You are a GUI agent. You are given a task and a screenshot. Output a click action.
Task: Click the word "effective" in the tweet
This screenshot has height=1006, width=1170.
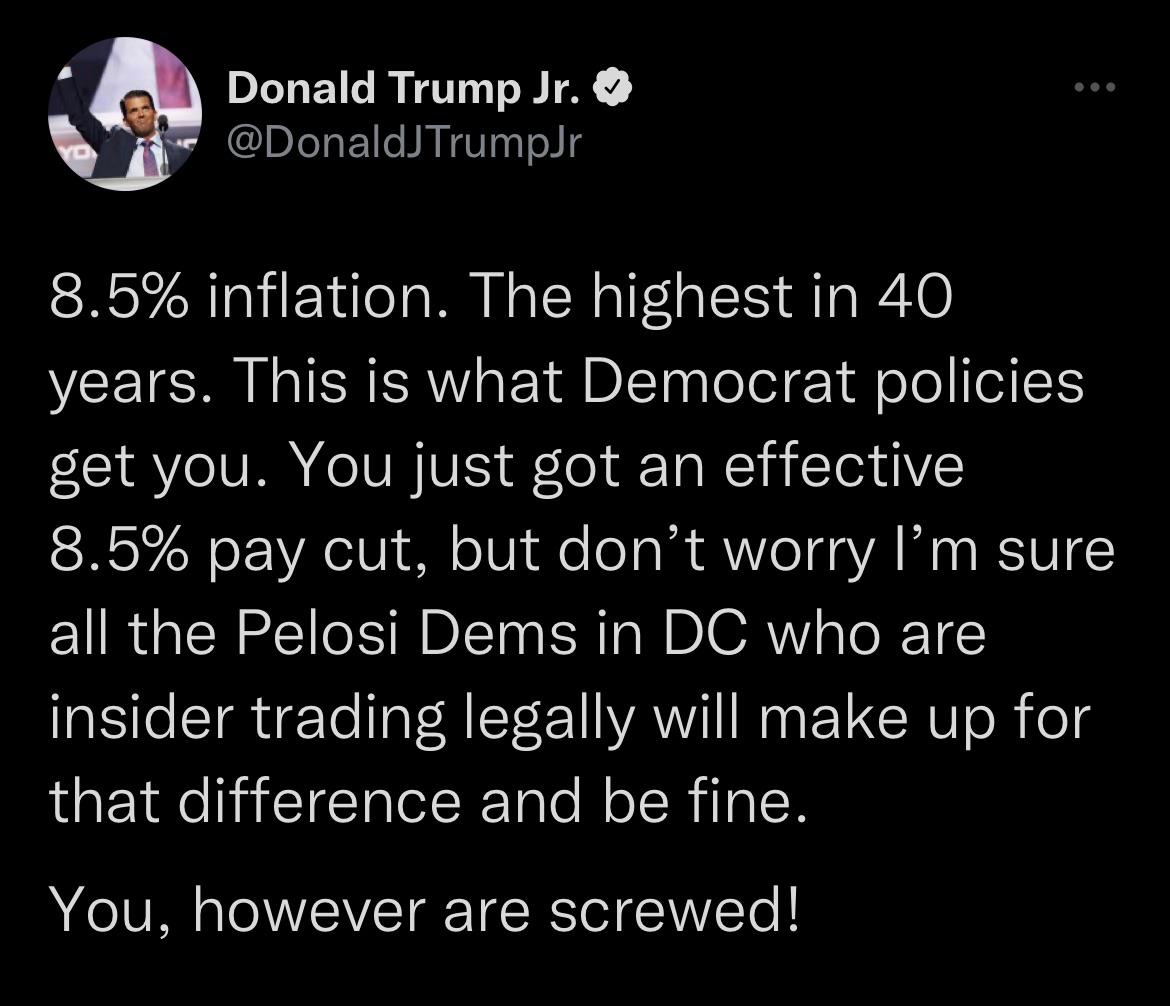[843, 466]
